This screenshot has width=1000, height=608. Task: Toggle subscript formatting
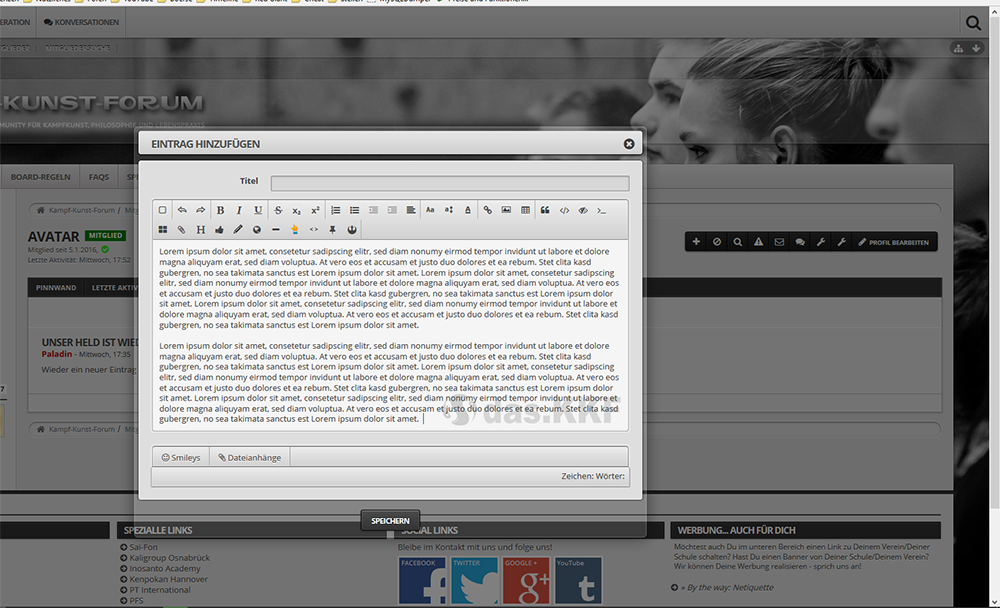pos(297,210)
